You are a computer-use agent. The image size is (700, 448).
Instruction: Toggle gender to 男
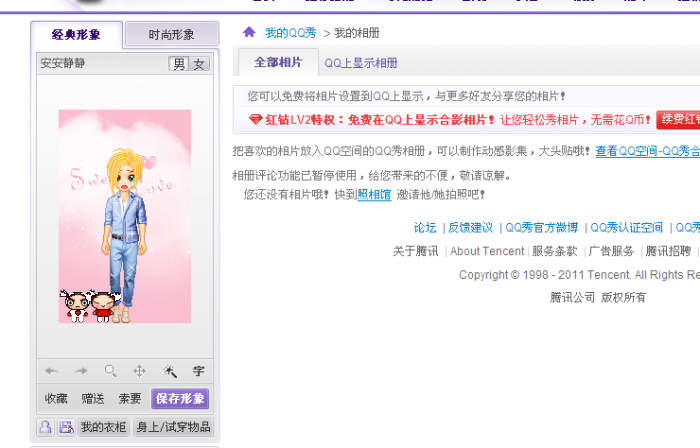(179, 64)
